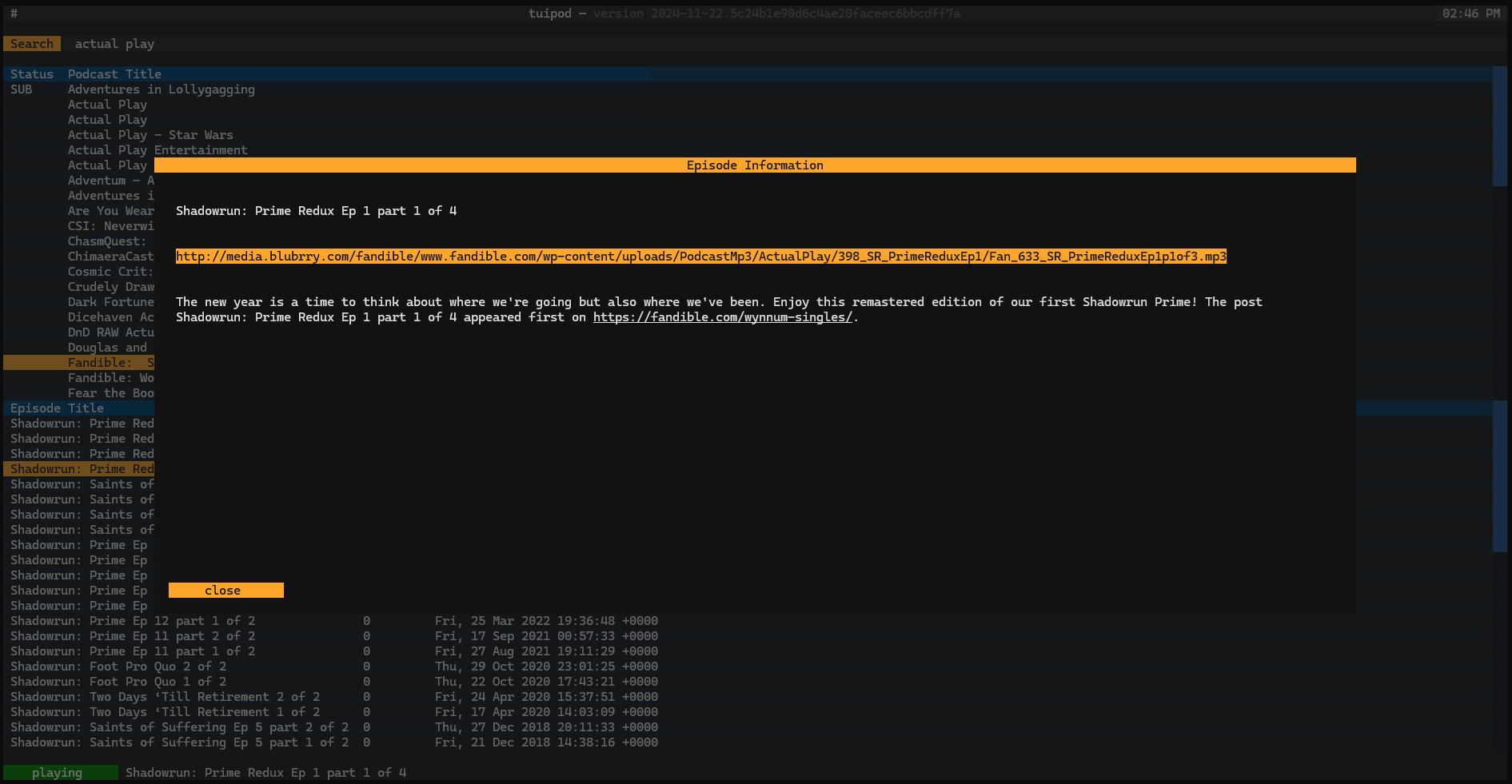Select the 'Adventures in Lollygagging' podcast
Image resolution: width=1512 pixels, height=784 pixels.
pyautogui.click(x=161, y=90)
